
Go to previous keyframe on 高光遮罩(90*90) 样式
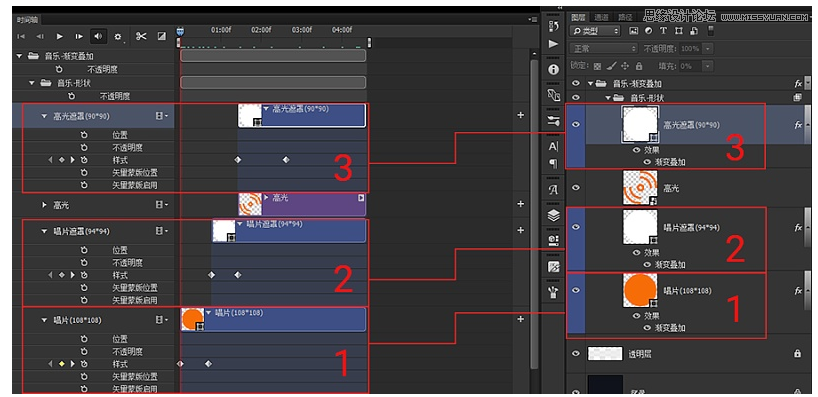pos(51,160)
